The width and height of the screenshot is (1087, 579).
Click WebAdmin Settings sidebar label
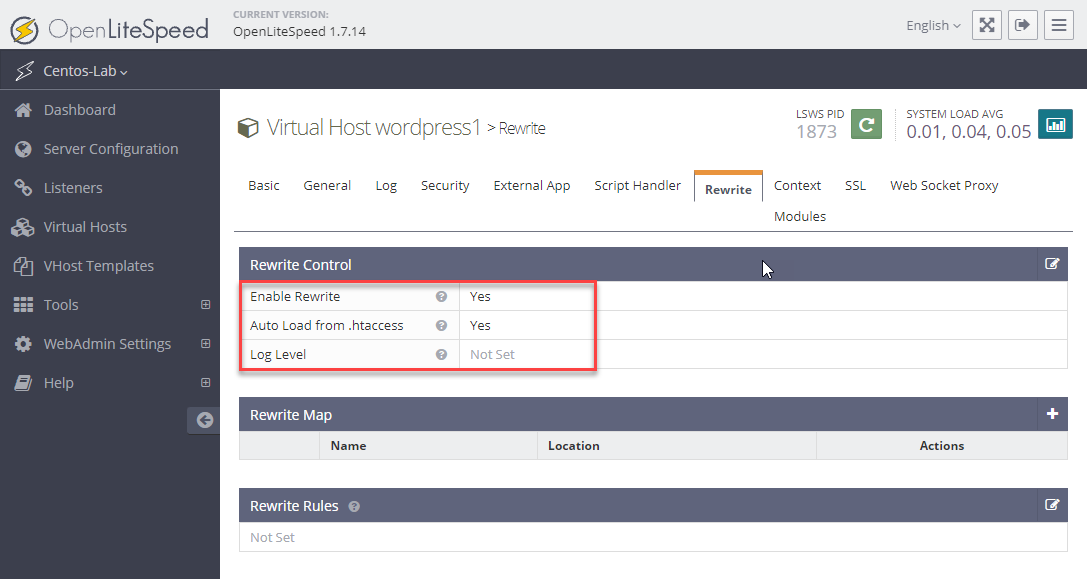coord(107,343)
